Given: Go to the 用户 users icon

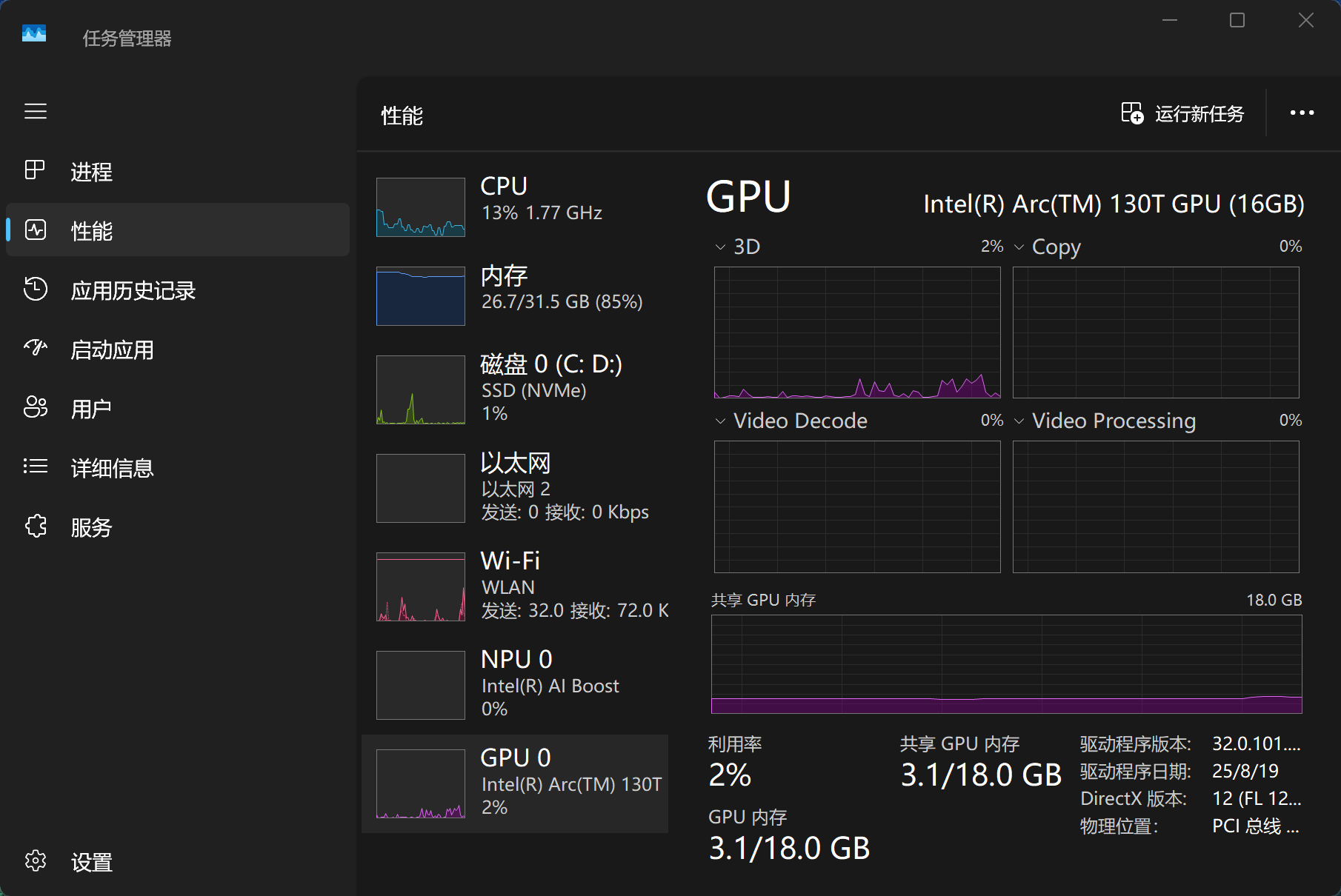Looking at the screenshot, I should click(x=36, y=407).
